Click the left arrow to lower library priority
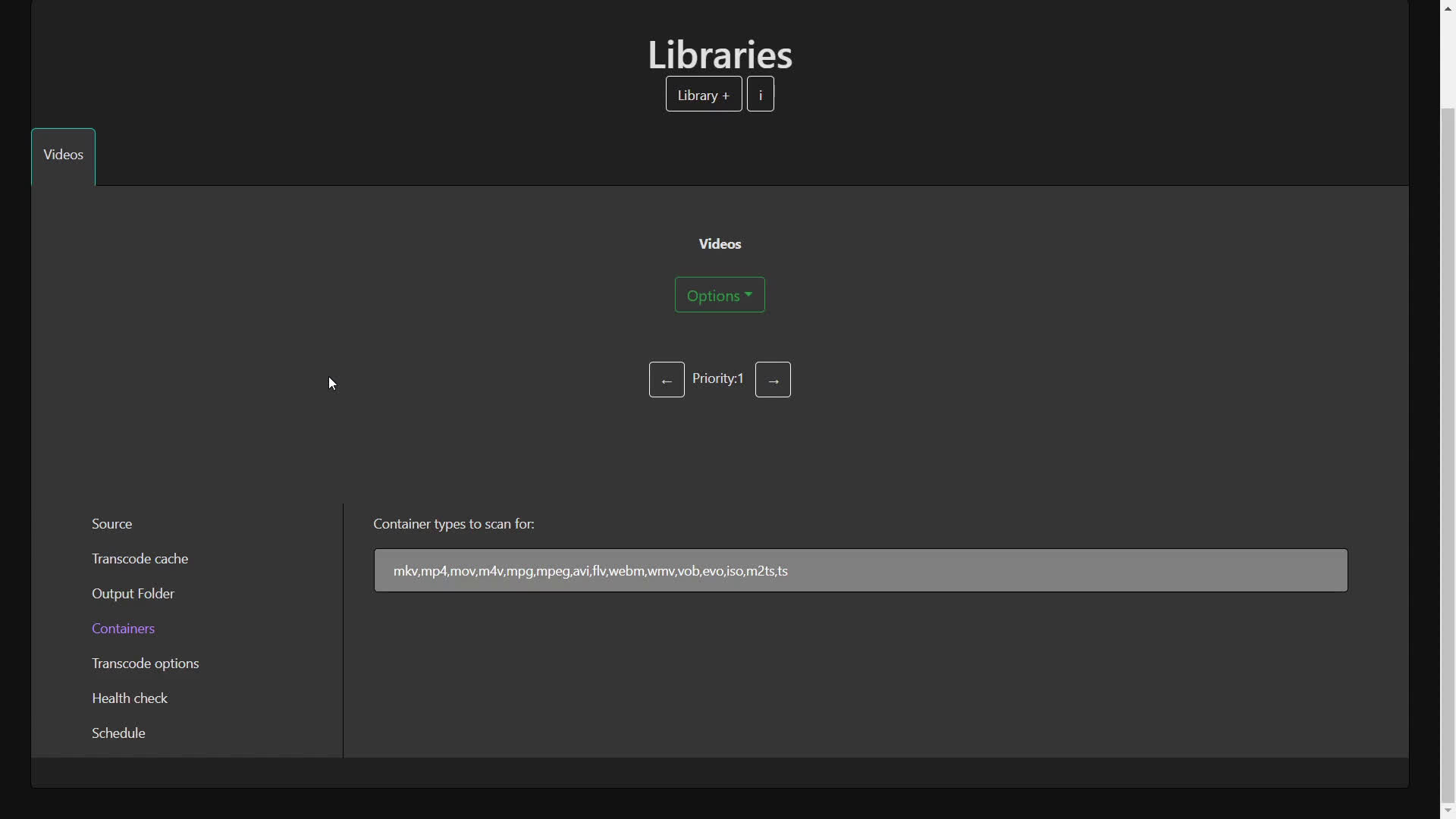This screenshot has width=1456, height=819. tap(667, 379)
